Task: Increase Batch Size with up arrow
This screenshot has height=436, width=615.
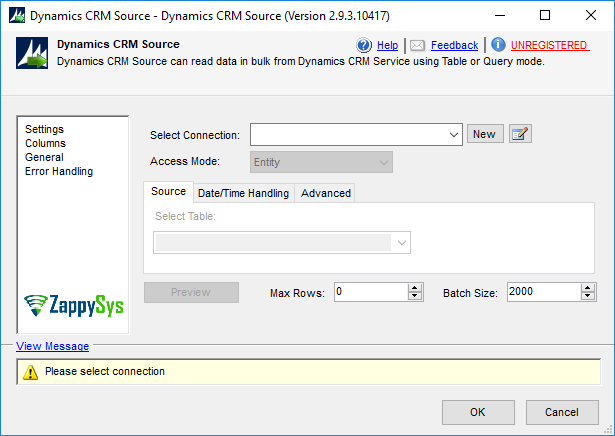Action: click(x=587, y=288)
